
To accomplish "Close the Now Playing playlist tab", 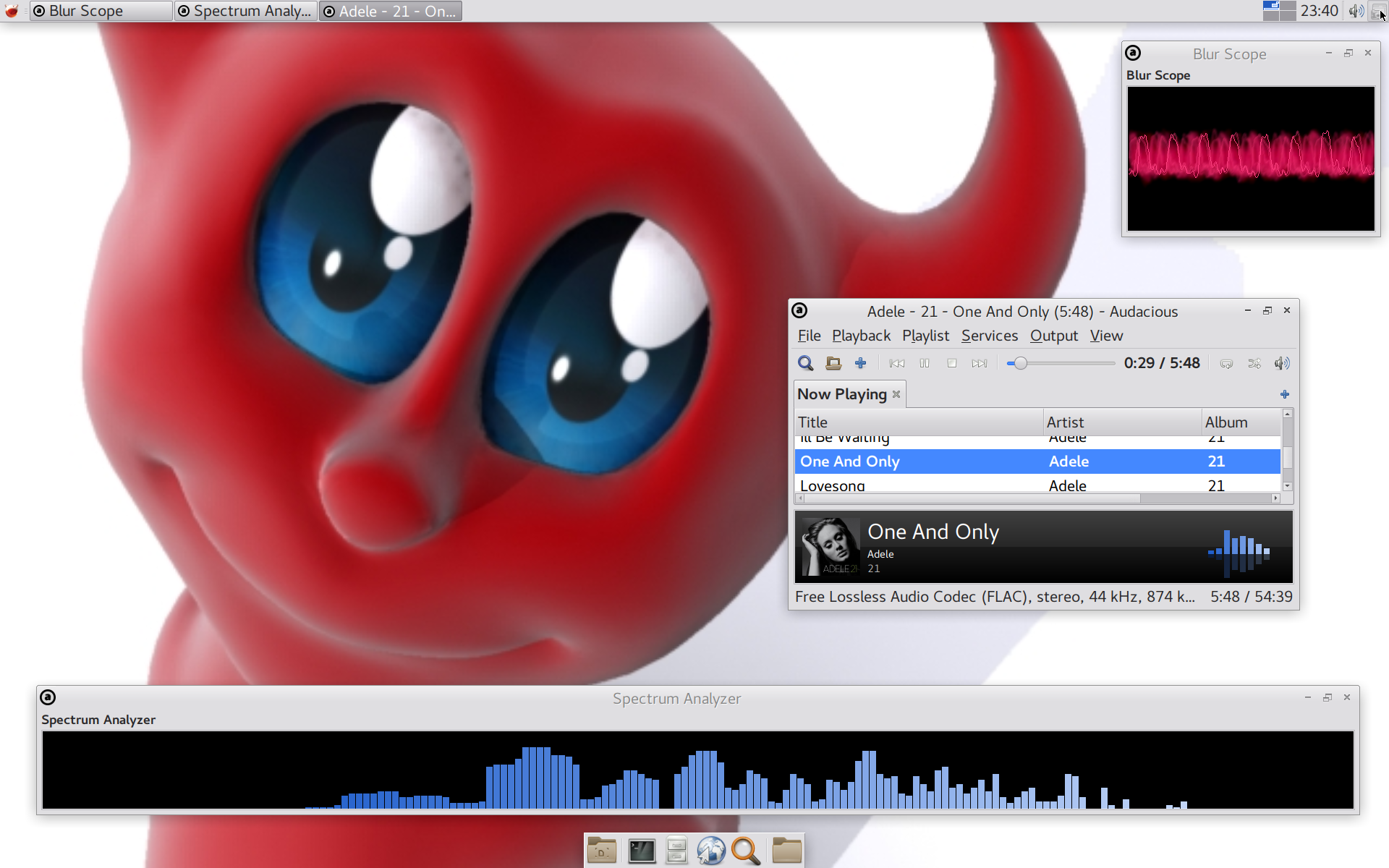I will point(896,394).
